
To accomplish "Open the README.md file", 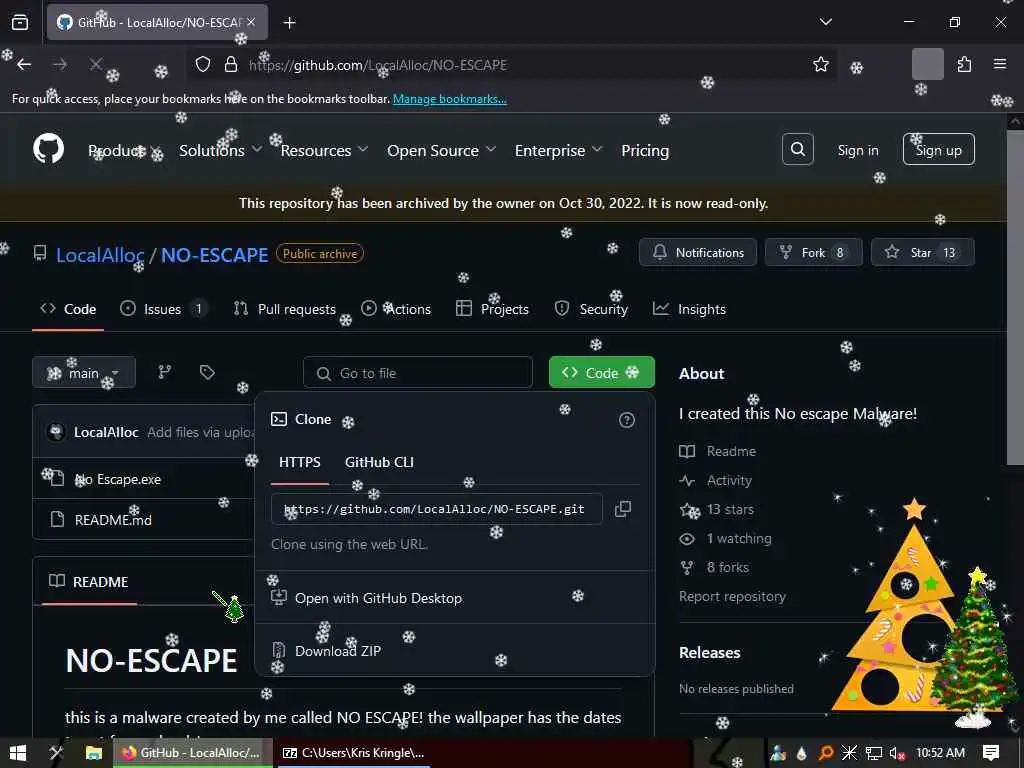I will [113, 520].
